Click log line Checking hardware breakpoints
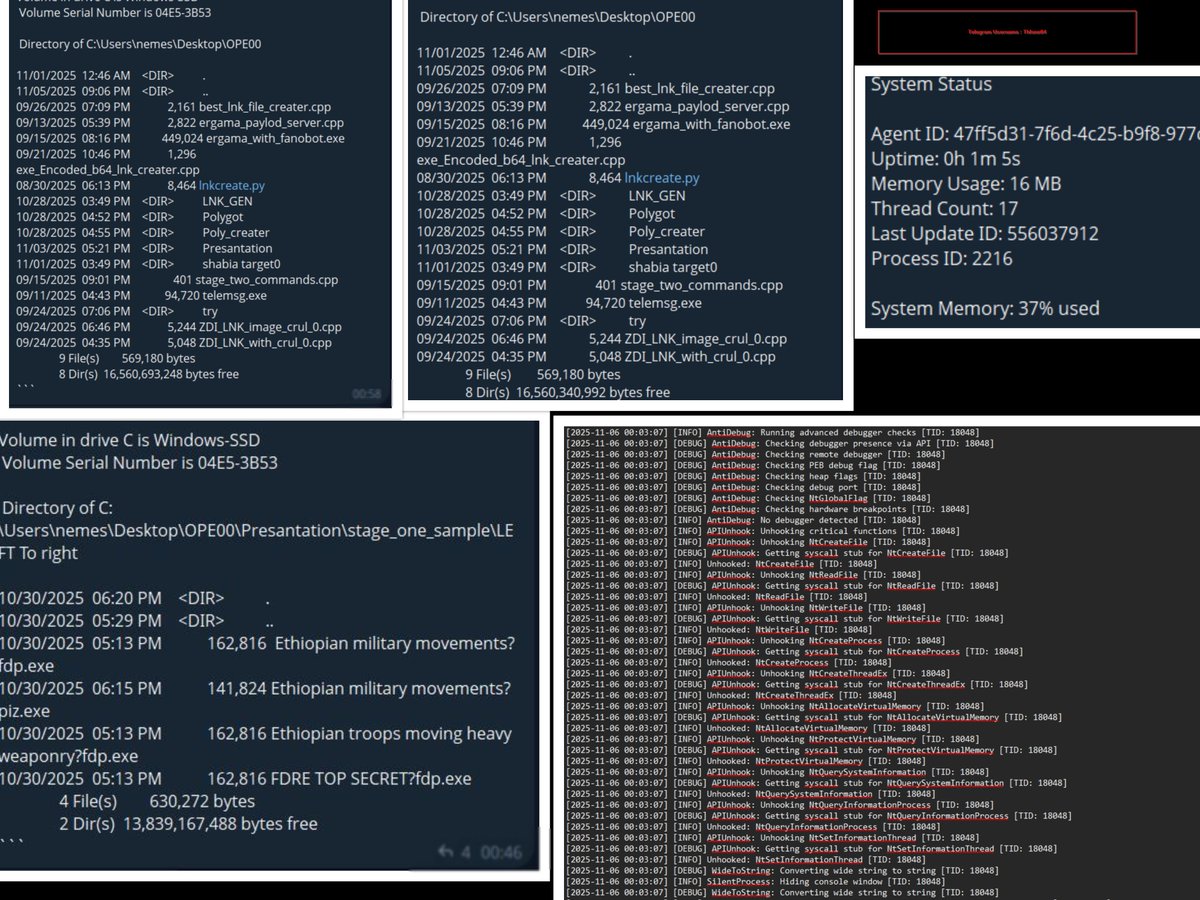Screen dimensions: 1200x900 [767, 509]
